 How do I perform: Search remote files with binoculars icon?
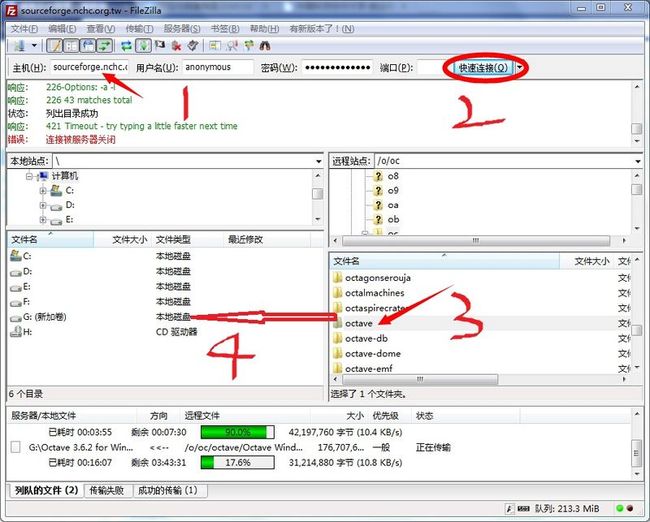click(x=265, y=46)
